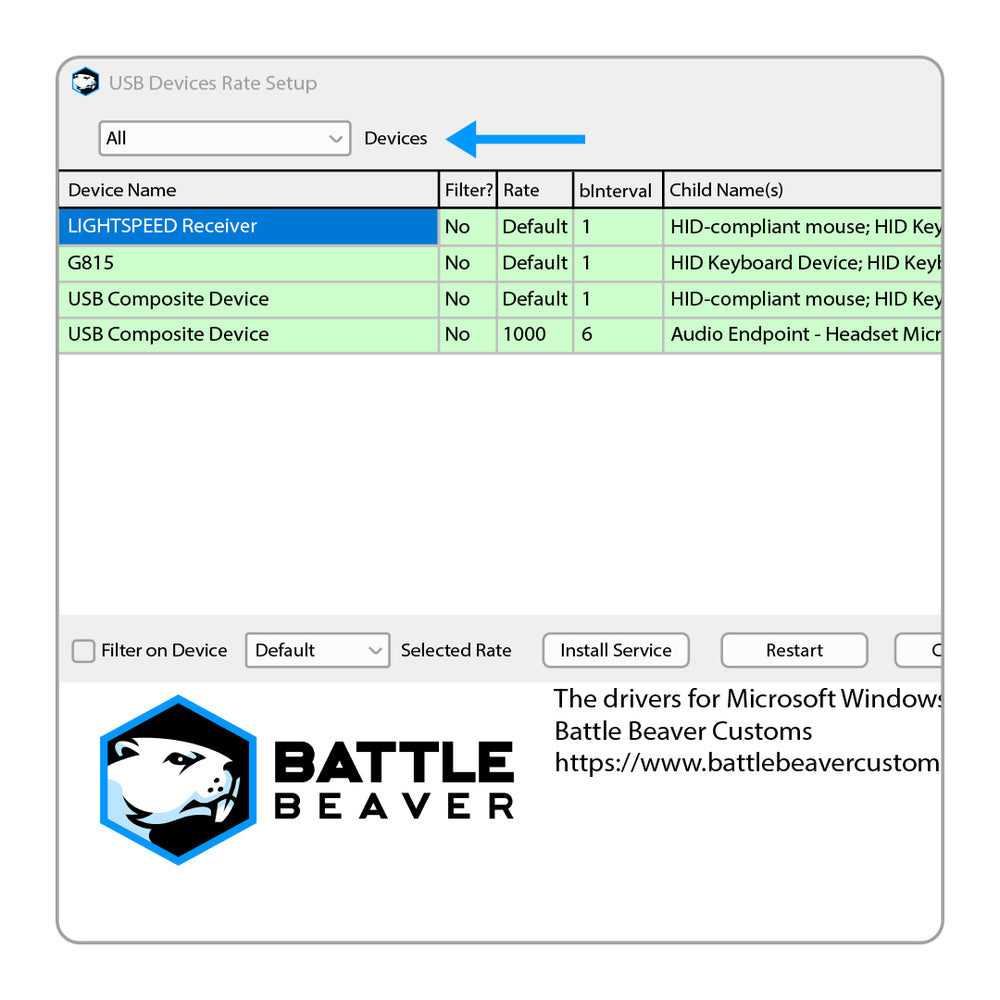Open the All devices filter dropdown

pos(224,139)
